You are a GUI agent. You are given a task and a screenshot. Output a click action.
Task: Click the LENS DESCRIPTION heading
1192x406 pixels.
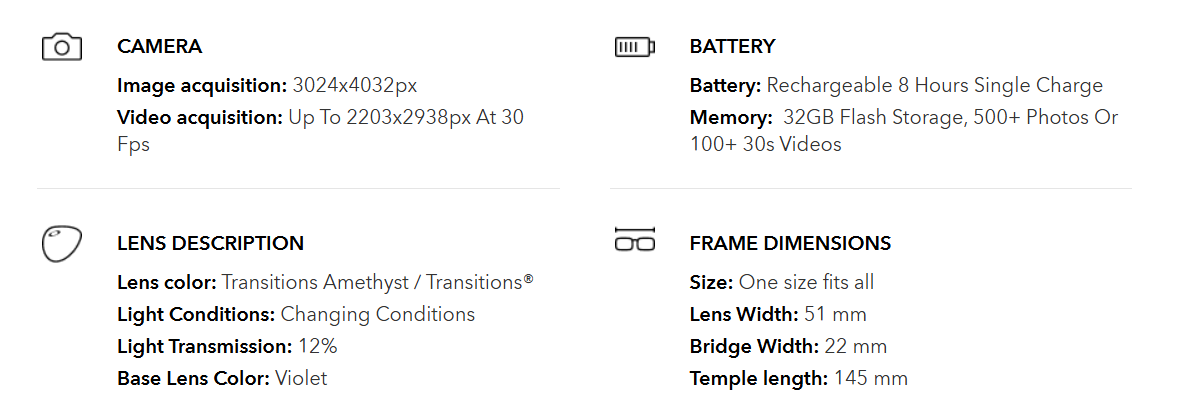pyautogui.click(x=210, y=243)
